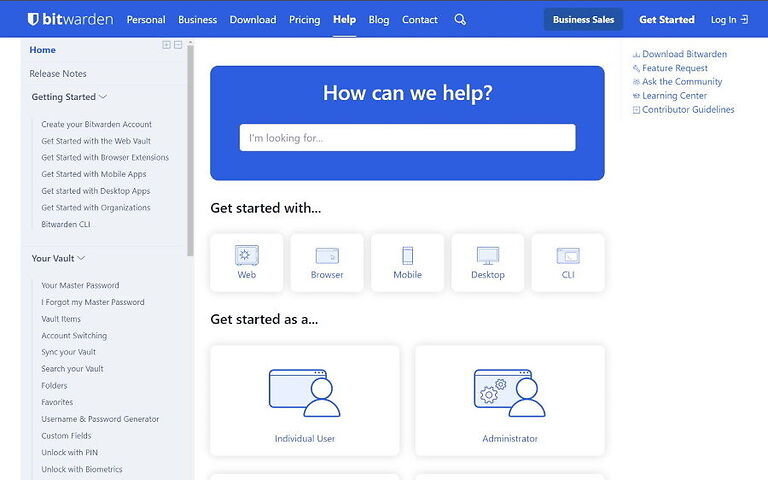The height and width of the screenshot is (480, 768).
Task: Open the CLI terminal card icon
Action: click(568, 256)
